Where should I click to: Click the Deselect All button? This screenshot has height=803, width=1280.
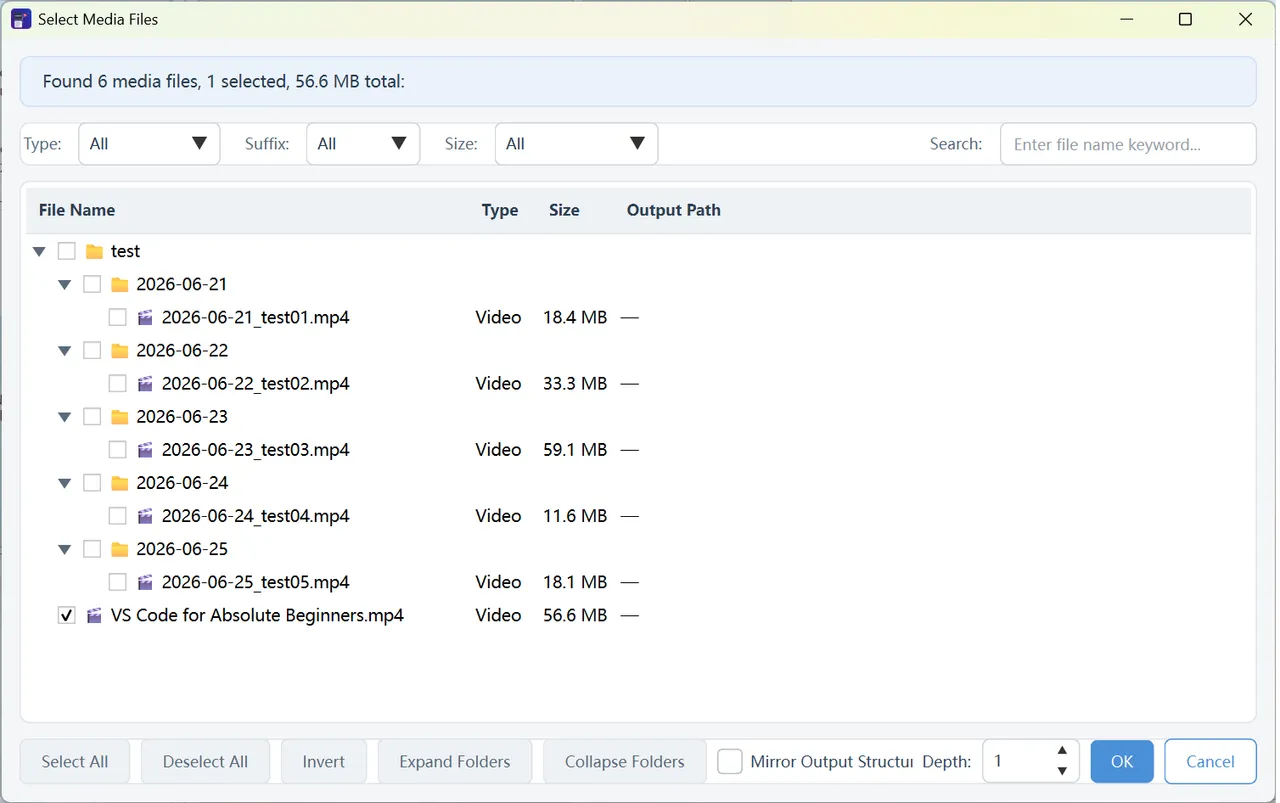click(206, 762)
